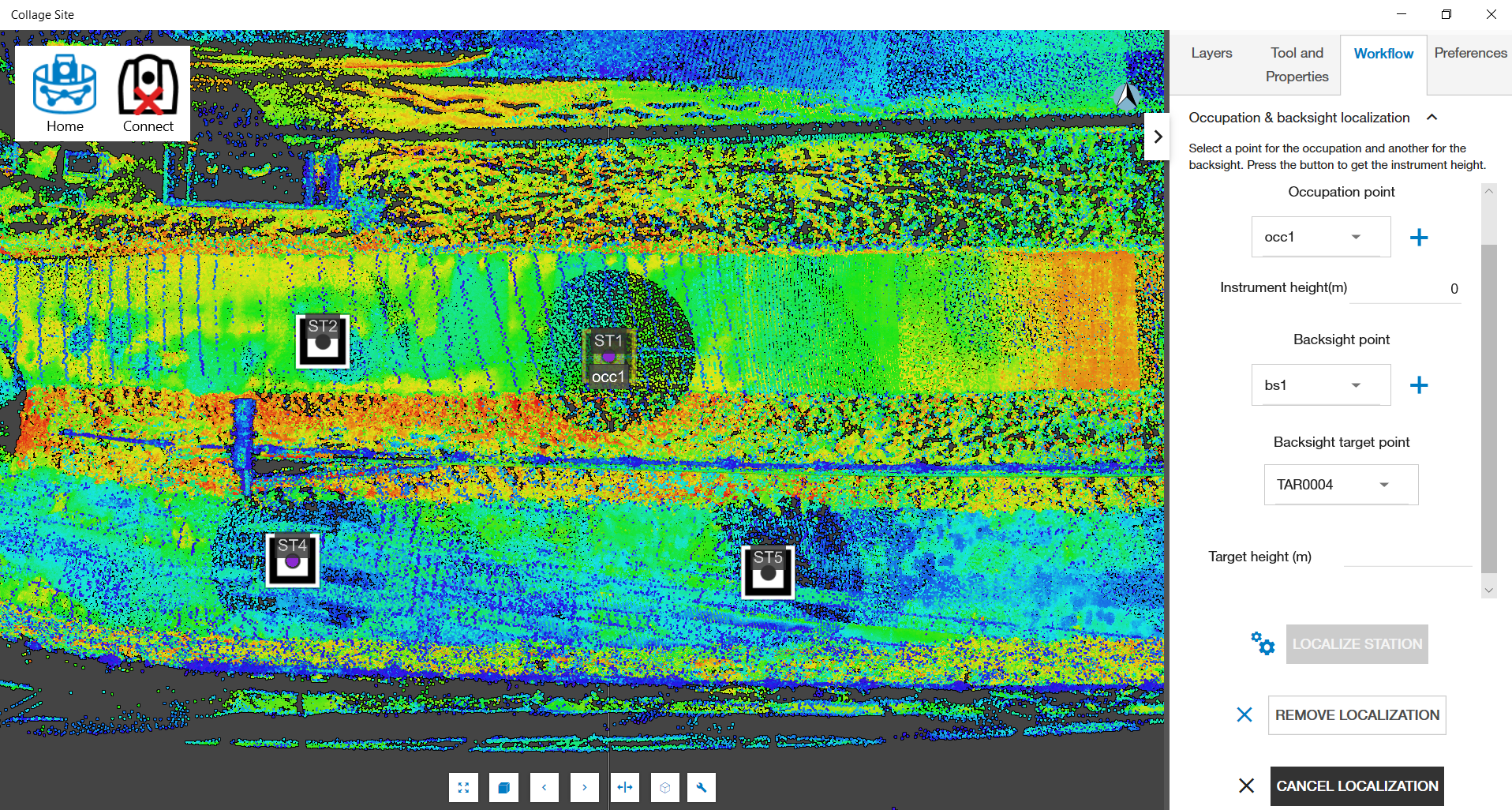Click the zoom extents icon

(463, 787)
